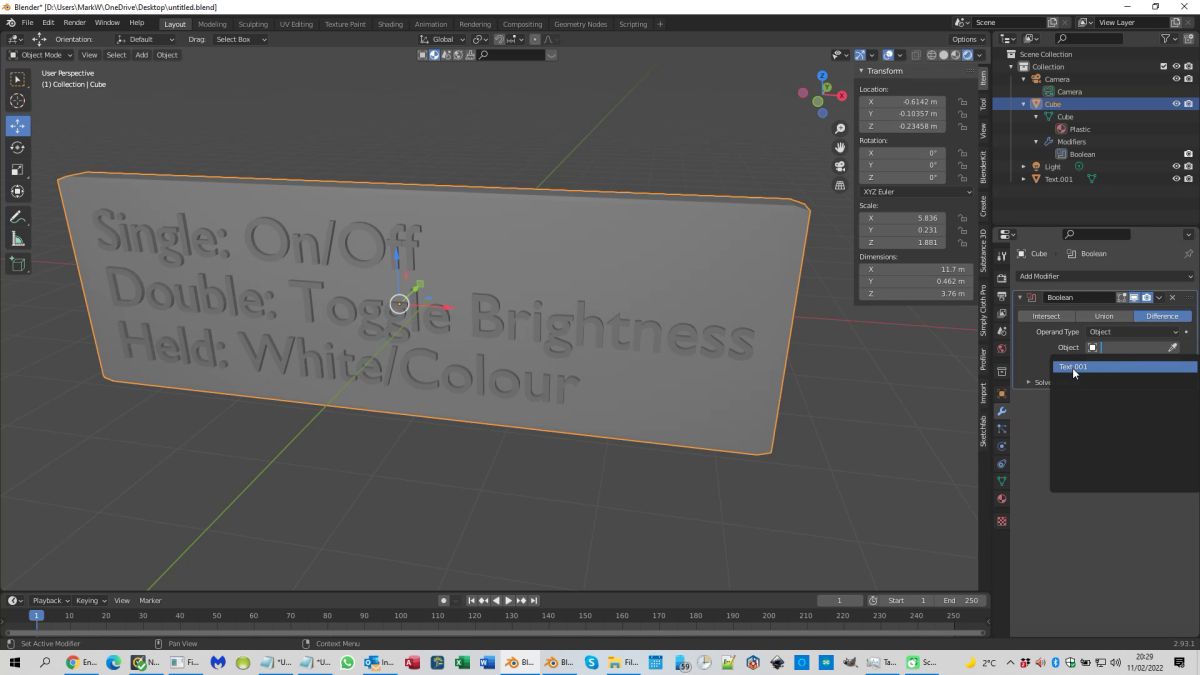Switch to the Shading workspace tab
1200x675 pixels.
click(390, 24)
